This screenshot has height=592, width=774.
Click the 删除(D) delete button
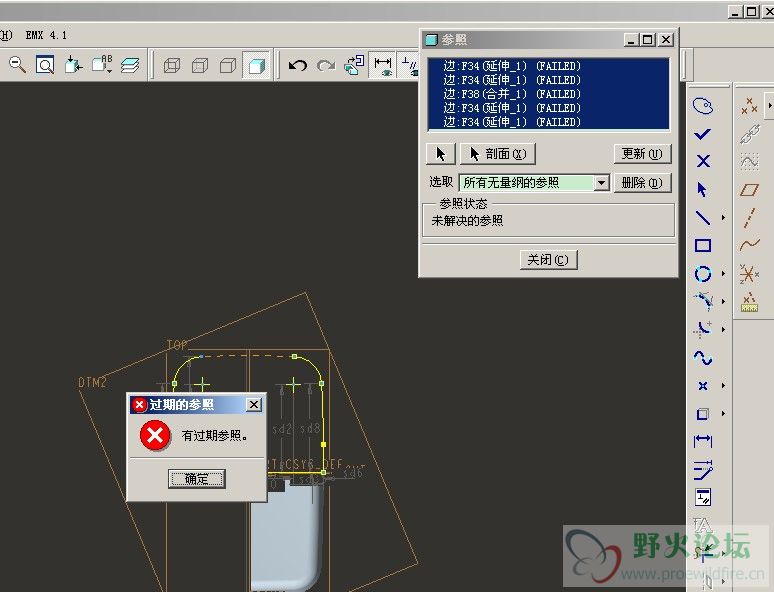[x=642, y=183]
